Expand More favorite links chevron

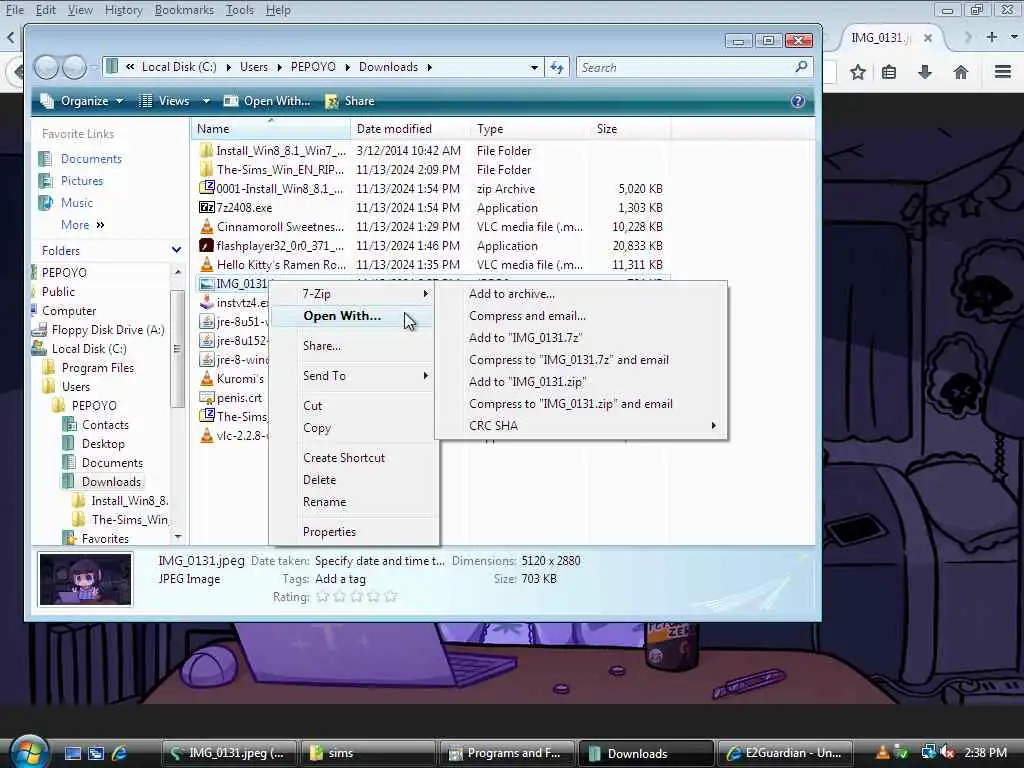coord(100,225)
